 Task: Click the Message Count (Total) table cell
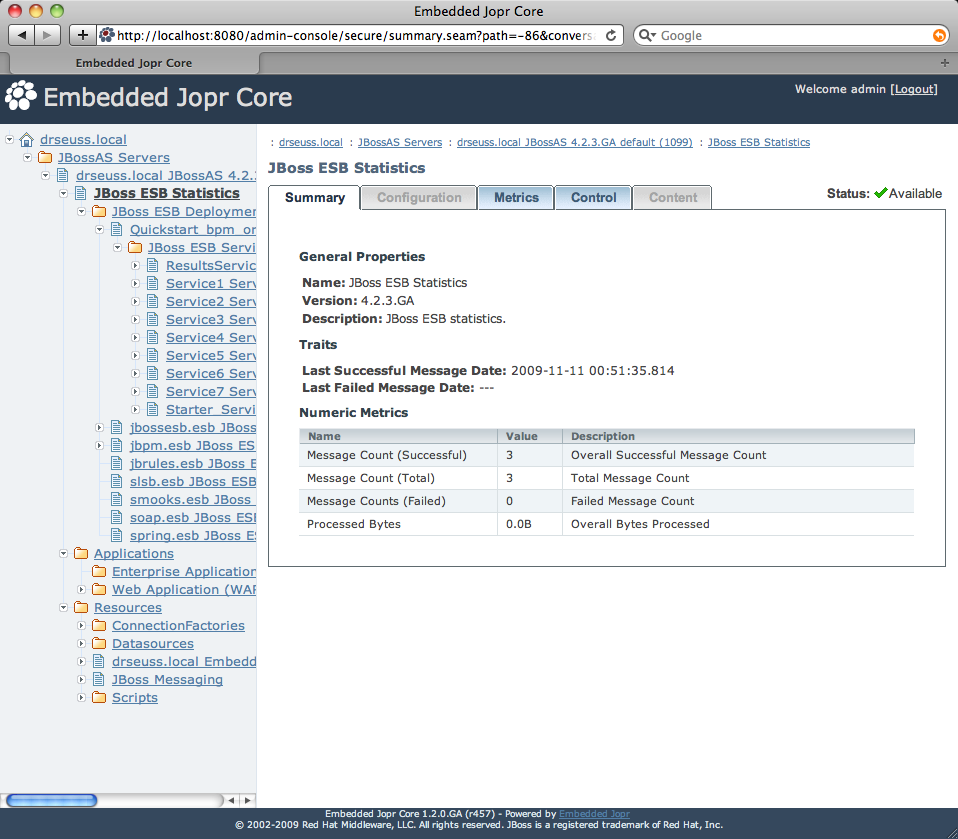tap(398, 478)
